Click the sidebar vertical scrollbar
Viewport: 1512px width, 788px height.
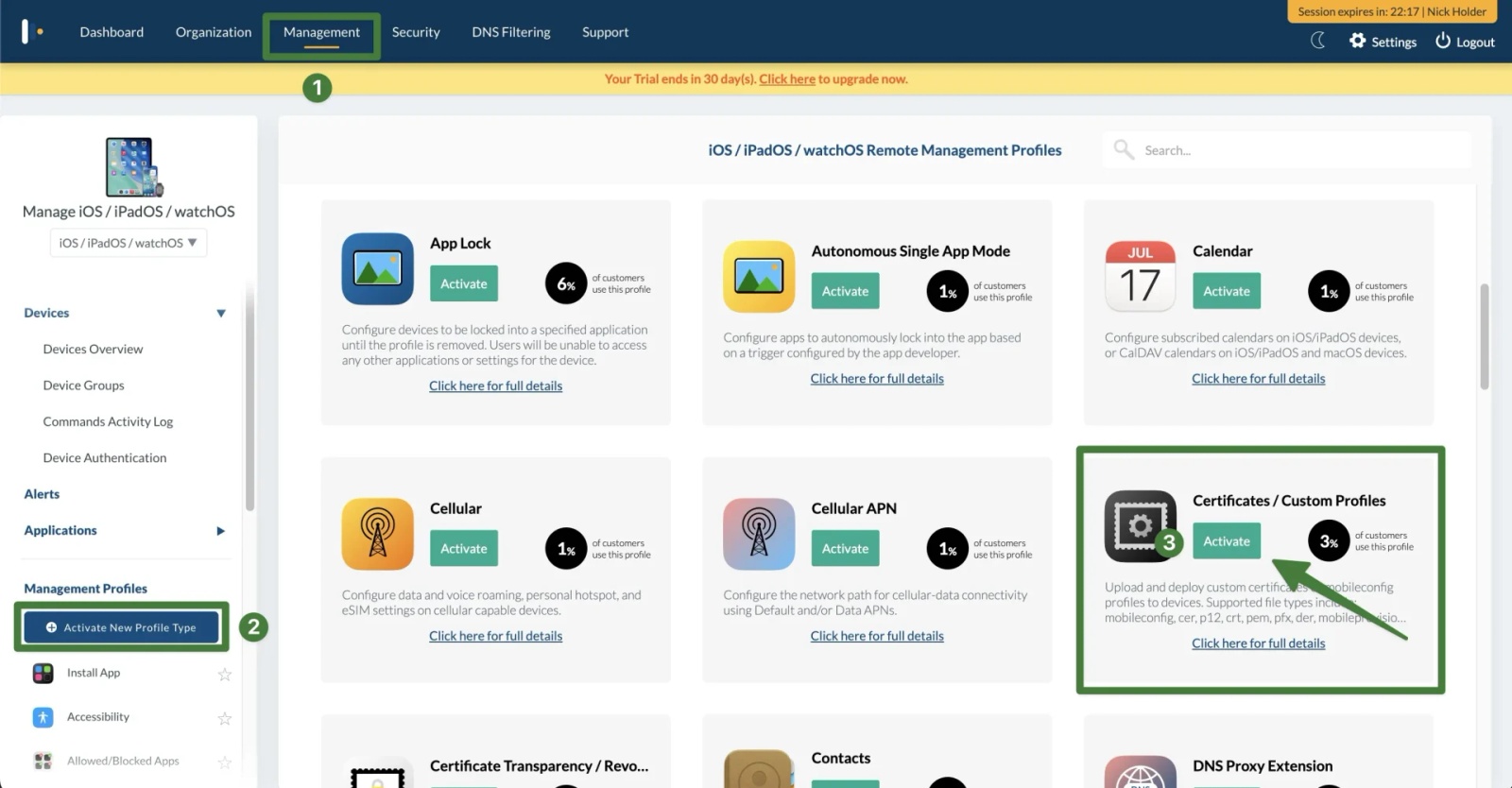click(249, 397)
